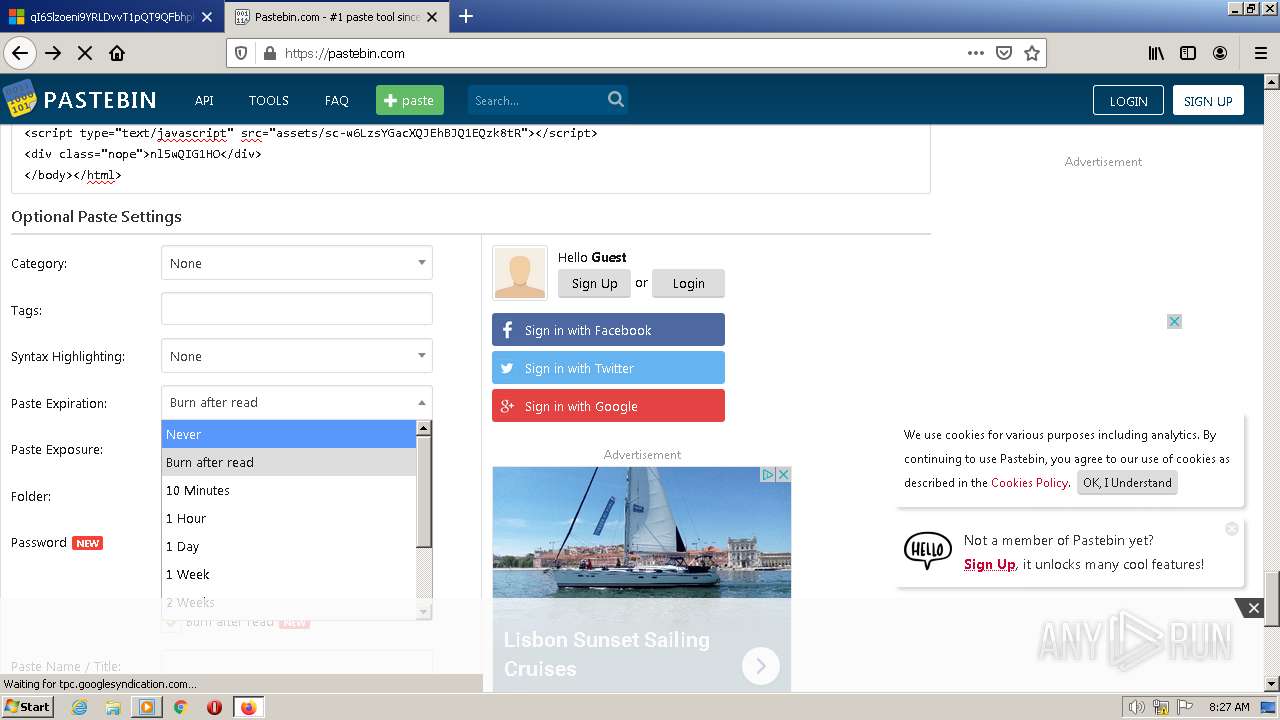Choose 1 Week expiration
This screenshot has width=1280, height=720.
[x=289, y=574]
